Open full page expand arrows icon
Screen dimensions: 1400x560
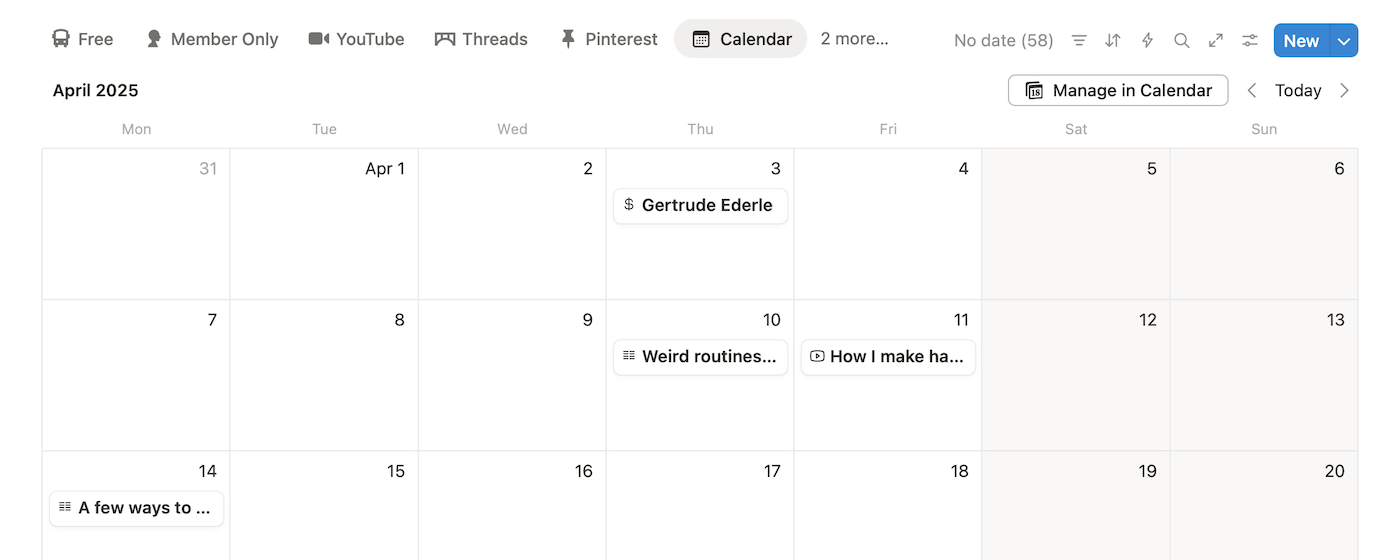point(1216,41)
